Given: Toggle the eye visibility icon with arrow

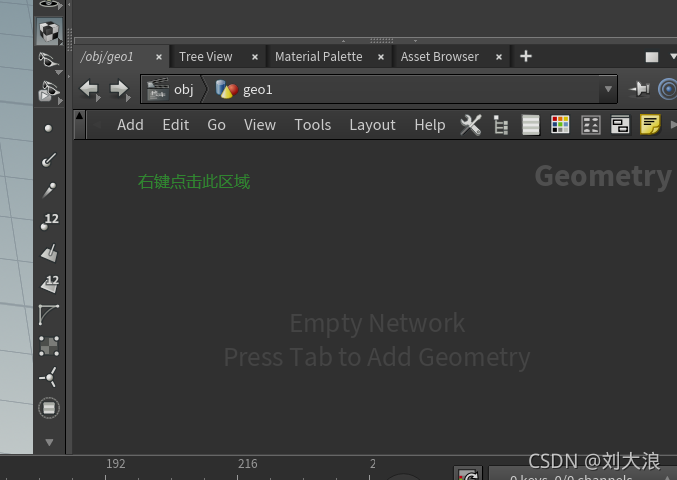Looking at the screenshot, I should (49, 62).
